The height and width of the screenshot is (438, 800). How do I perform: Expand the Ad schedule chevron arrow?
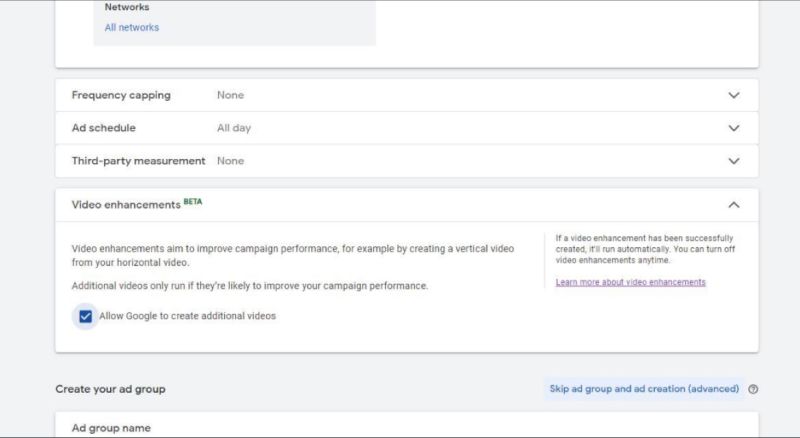[x=733, y=129]
